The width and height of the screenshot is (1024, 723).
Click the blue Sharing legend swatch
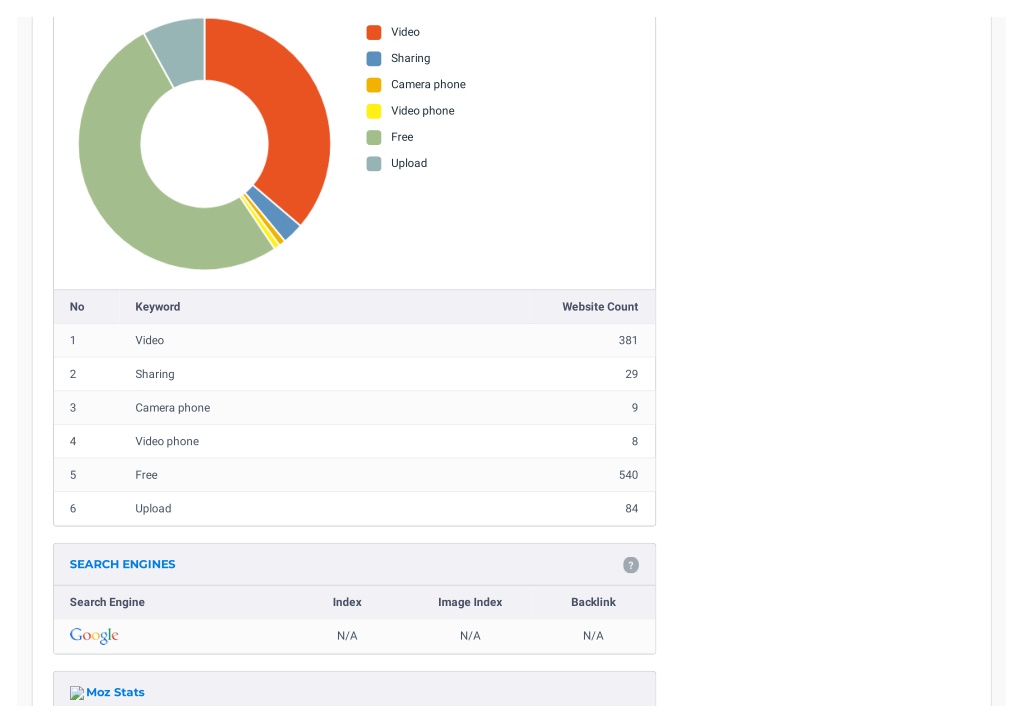tap(374, 58)
